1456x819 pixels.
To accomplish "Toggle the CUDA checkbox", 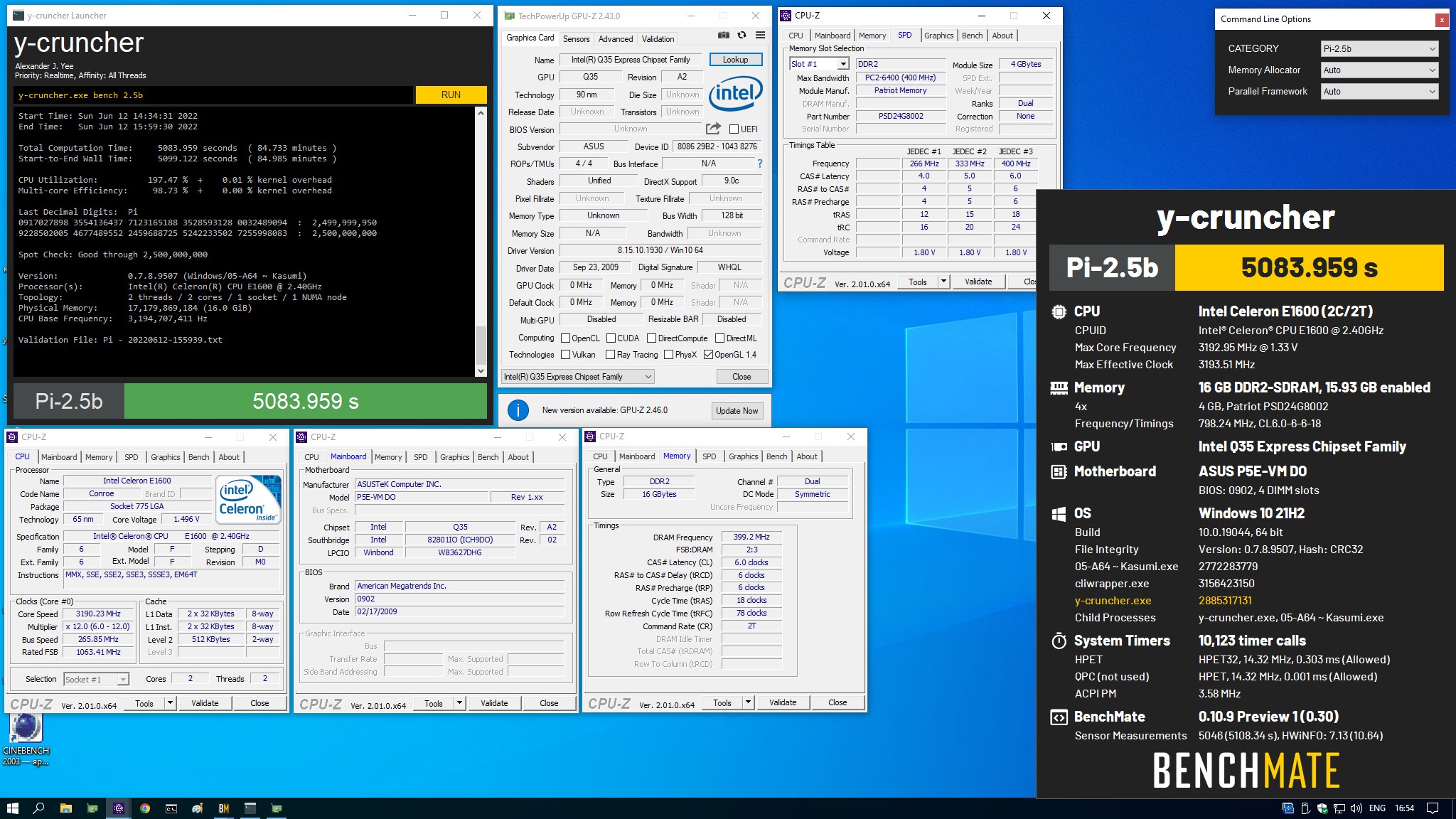I will tap(611, 338).
